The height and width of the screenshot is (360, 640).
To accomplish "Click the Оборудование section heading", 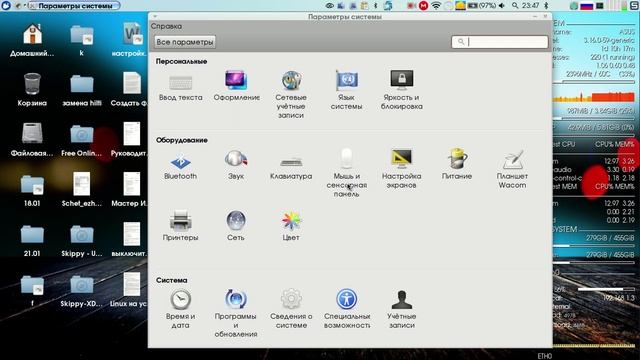I will click(x=182, y=140).
